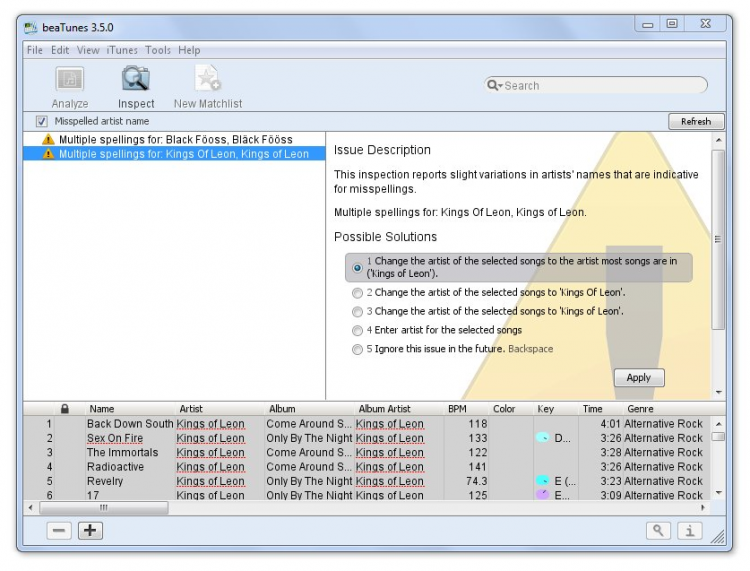Click the Apply button

tap(639, 378)
